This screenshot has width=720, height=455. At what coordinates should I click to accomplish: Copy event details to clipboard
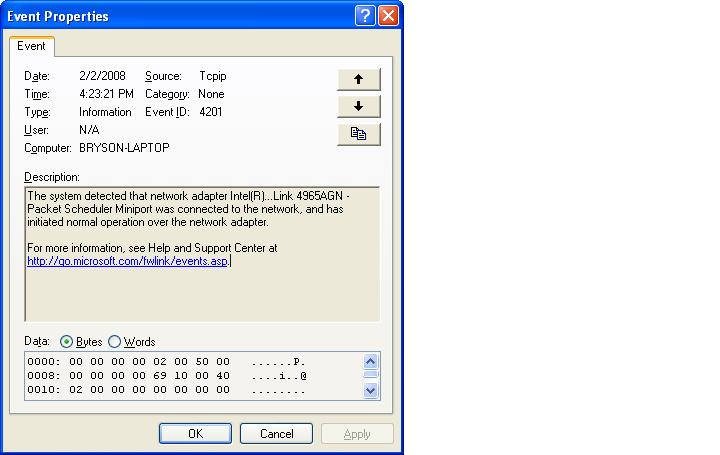(x=359, y=134)
